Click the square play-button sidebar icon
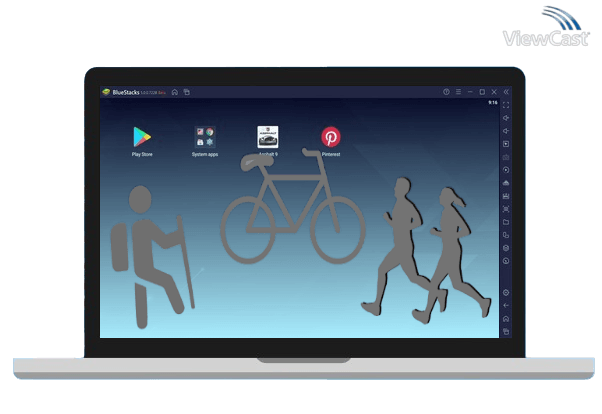 506,144
